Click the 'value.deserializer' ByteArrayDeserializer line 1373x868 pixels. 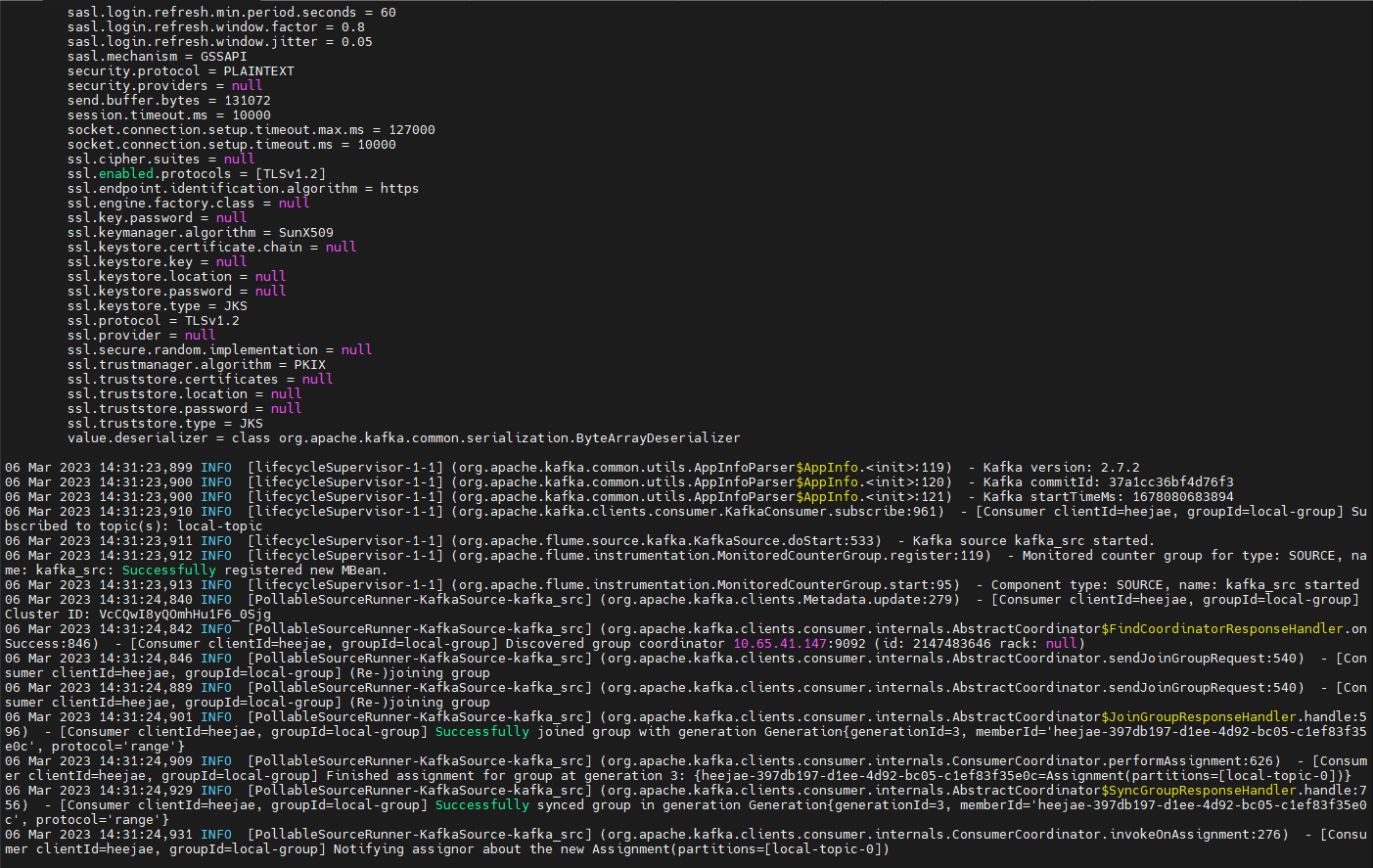click(x=404, y=438)
